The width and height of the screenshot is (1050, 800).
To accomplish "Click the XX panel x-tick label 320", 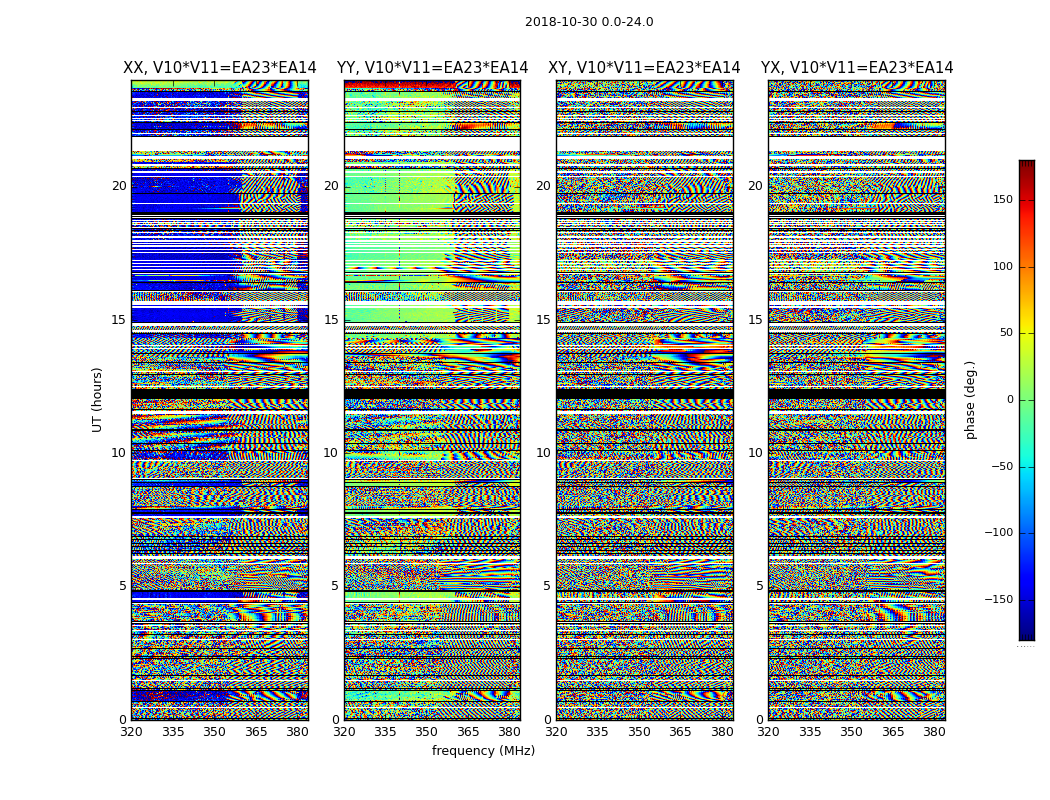I will coord(131,732).
